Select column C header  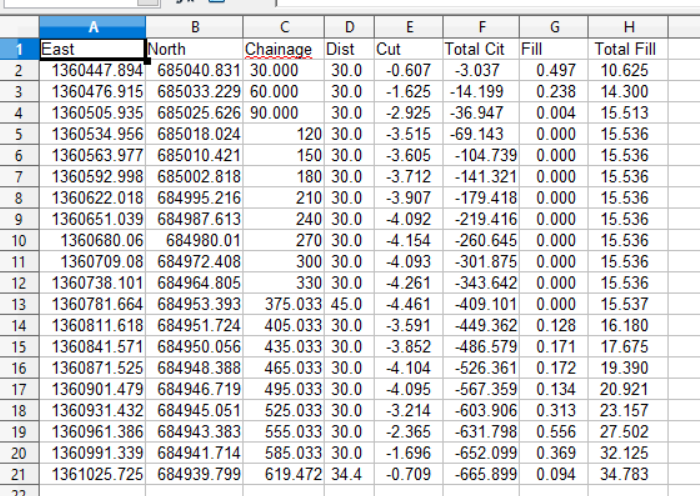pos(284,28)
